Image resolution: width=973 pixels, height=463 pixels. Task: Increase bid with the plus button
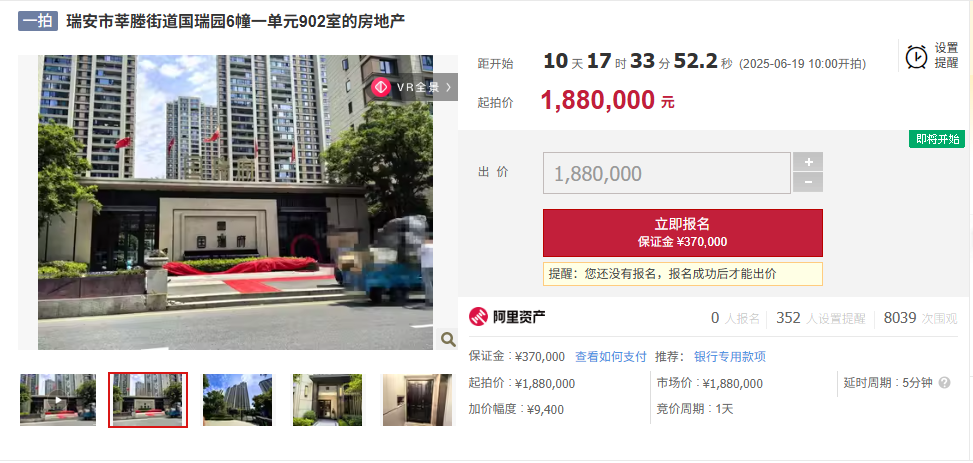pyautogui.click(x=808, y=162)
